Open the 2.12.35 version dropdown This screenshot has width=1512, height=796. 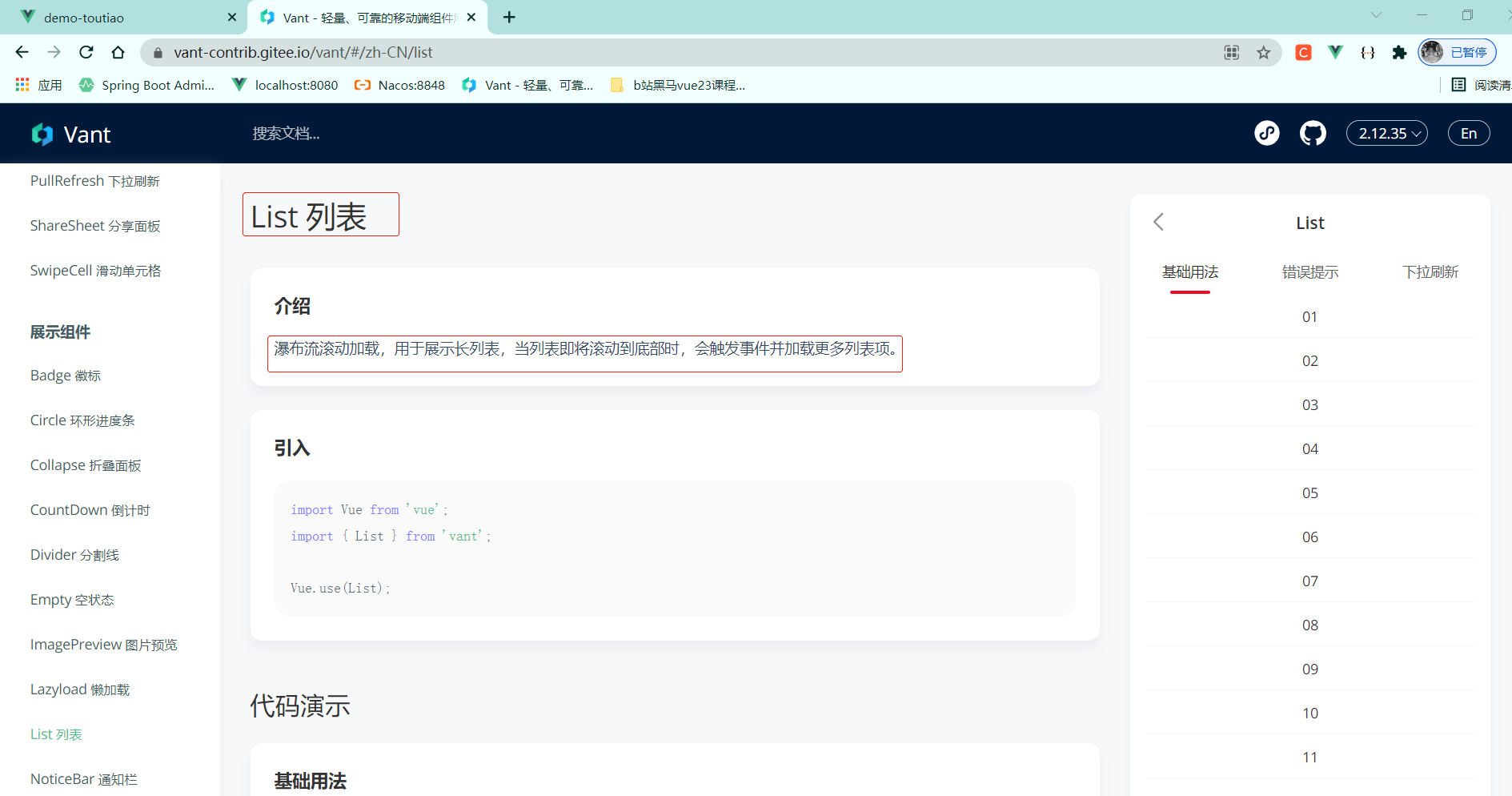(1387, 133)
